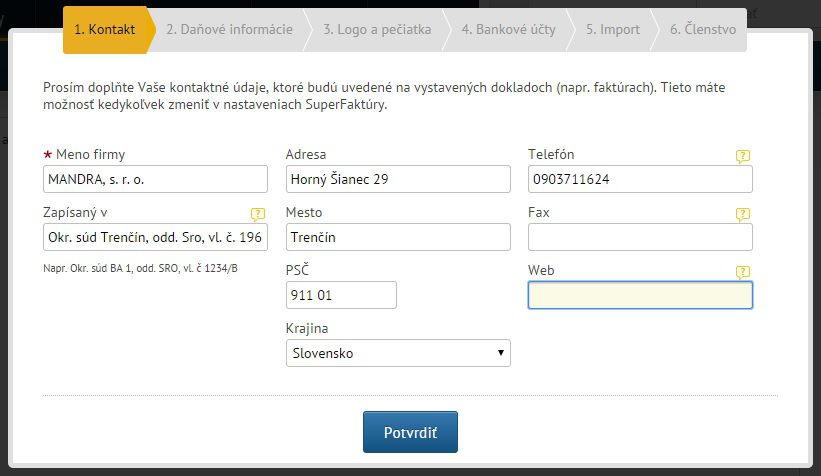
Task: Click the help icon next to Telefón
Action: pyautogui.click(x=742, y=156)
